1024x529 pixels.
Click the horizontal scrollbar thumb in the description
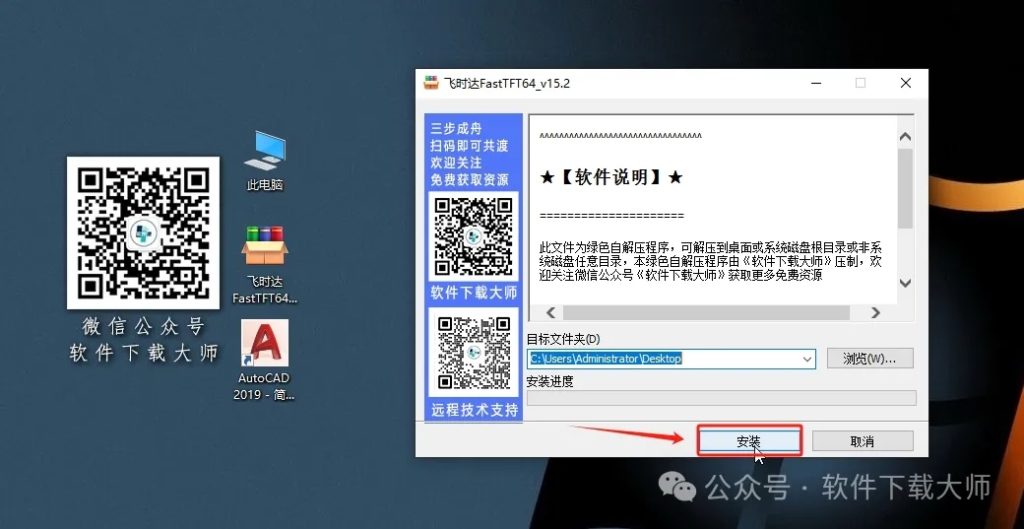(706, 312)
